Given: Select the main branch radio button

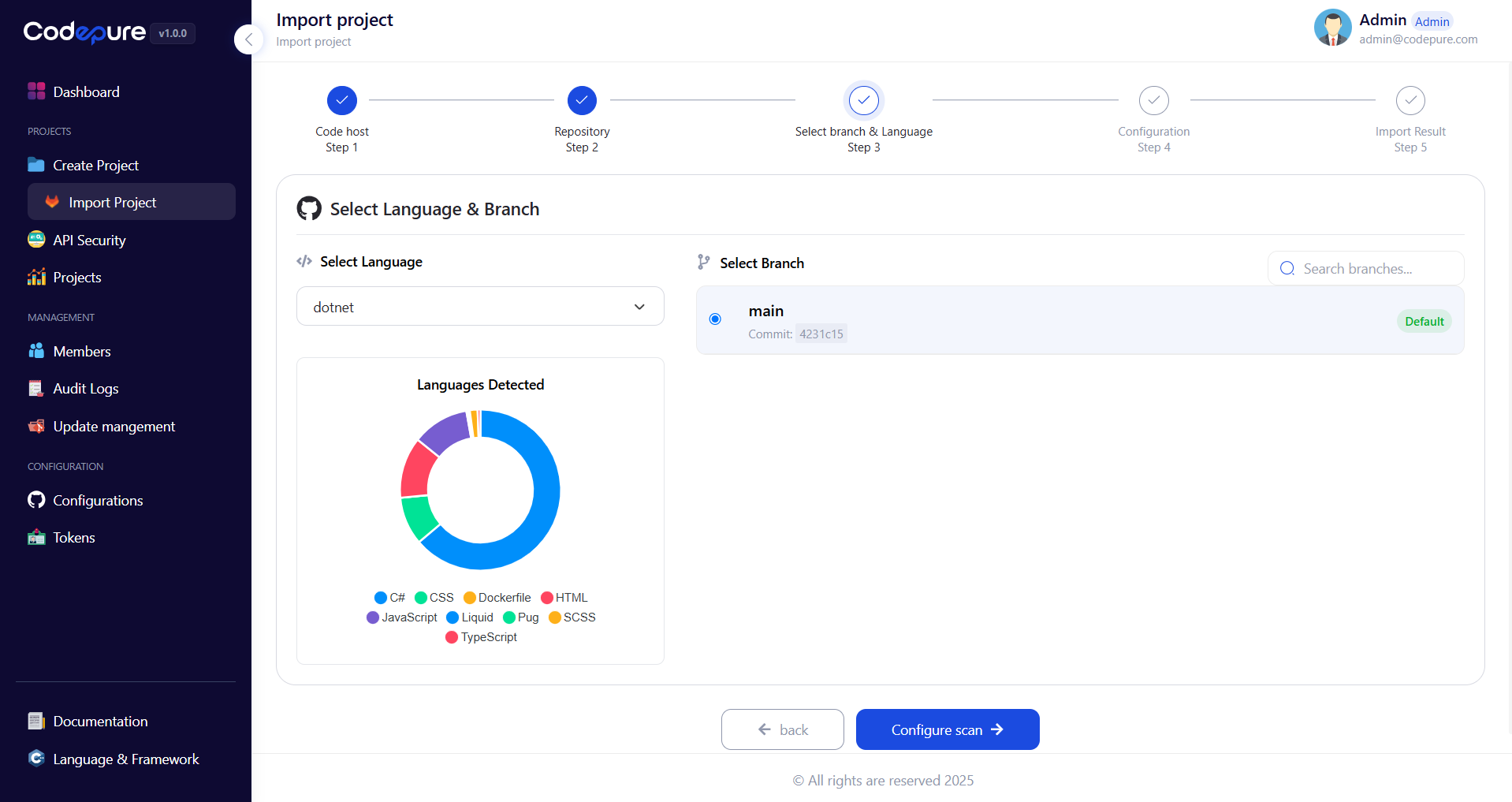Looking at the screenshot, I should click(715, 319).
